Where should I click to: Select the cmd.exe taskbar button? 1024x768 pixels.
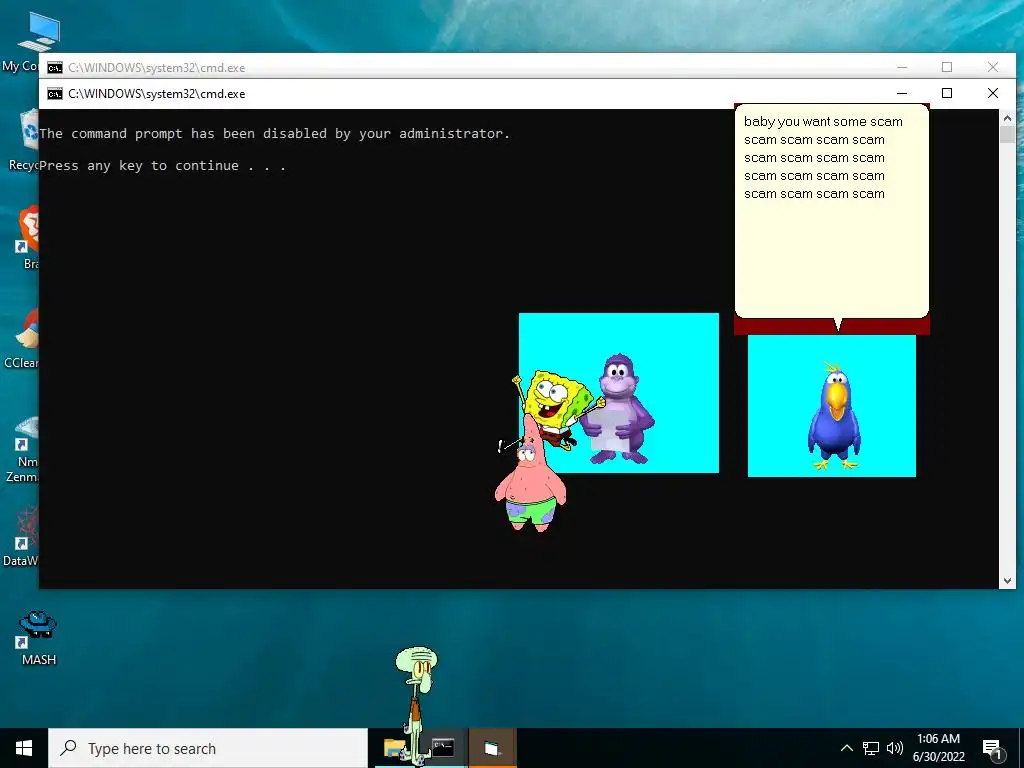click(x=443, y=748)
